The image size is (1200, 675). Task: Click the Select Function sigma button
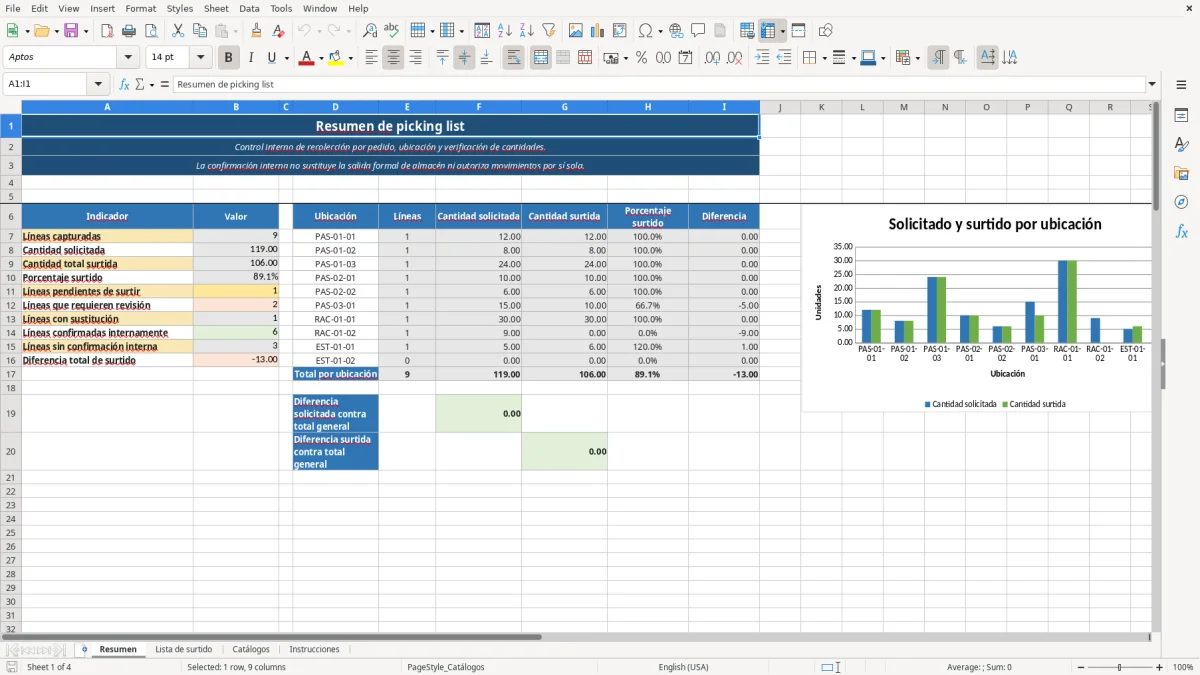(x=140, y=84)
